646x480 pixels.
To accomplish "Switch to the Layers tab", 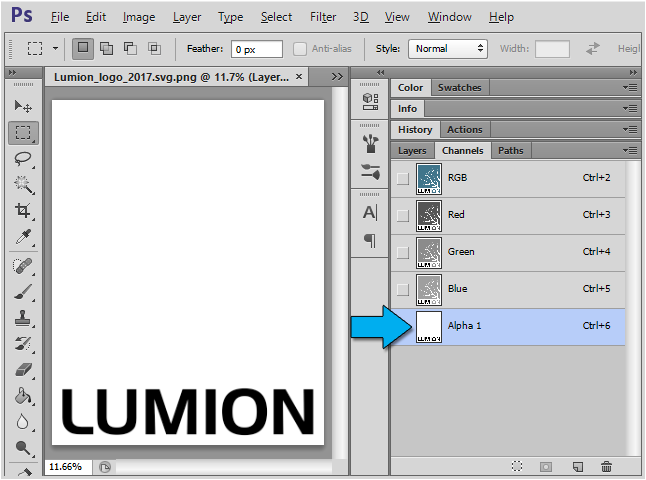I will (x=412, y=151).
